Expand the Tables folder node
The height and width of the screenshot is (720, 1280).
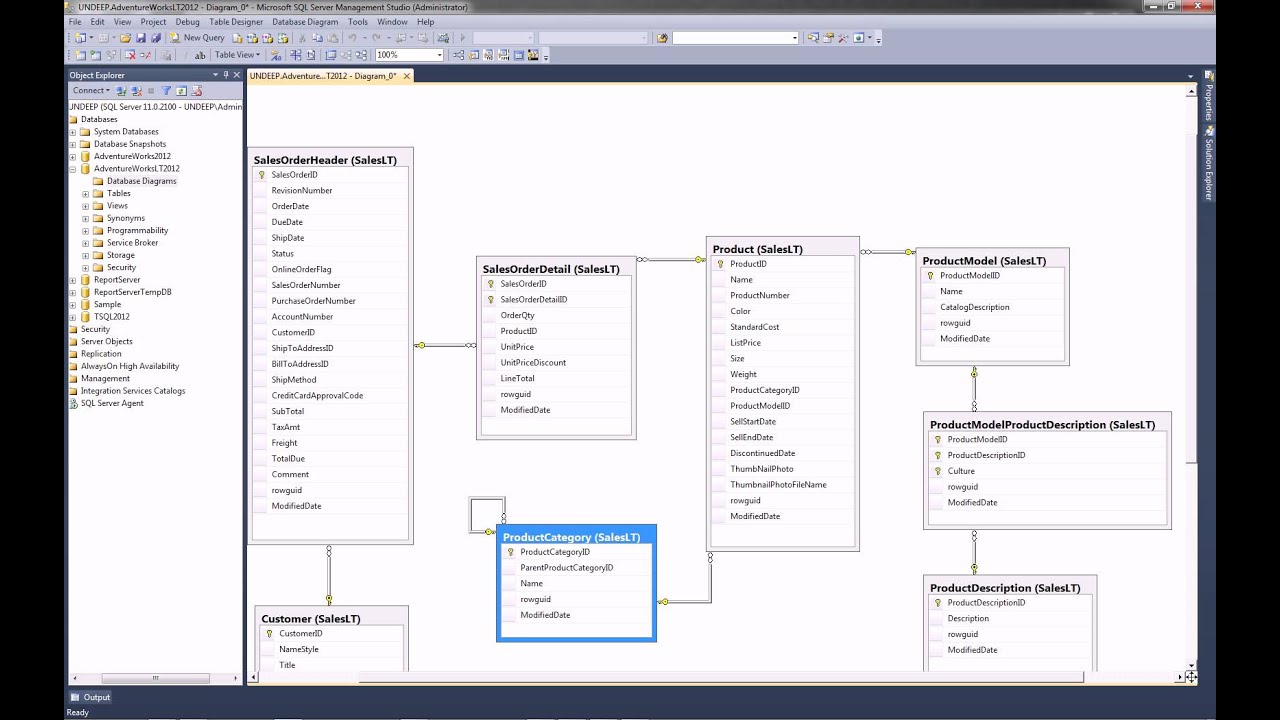coord(85,193)
